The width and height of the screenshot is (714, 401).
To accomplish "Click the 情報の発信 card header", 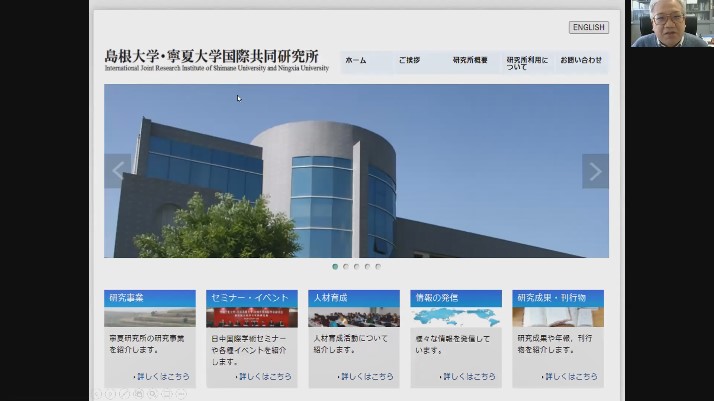I will (456, 298).
